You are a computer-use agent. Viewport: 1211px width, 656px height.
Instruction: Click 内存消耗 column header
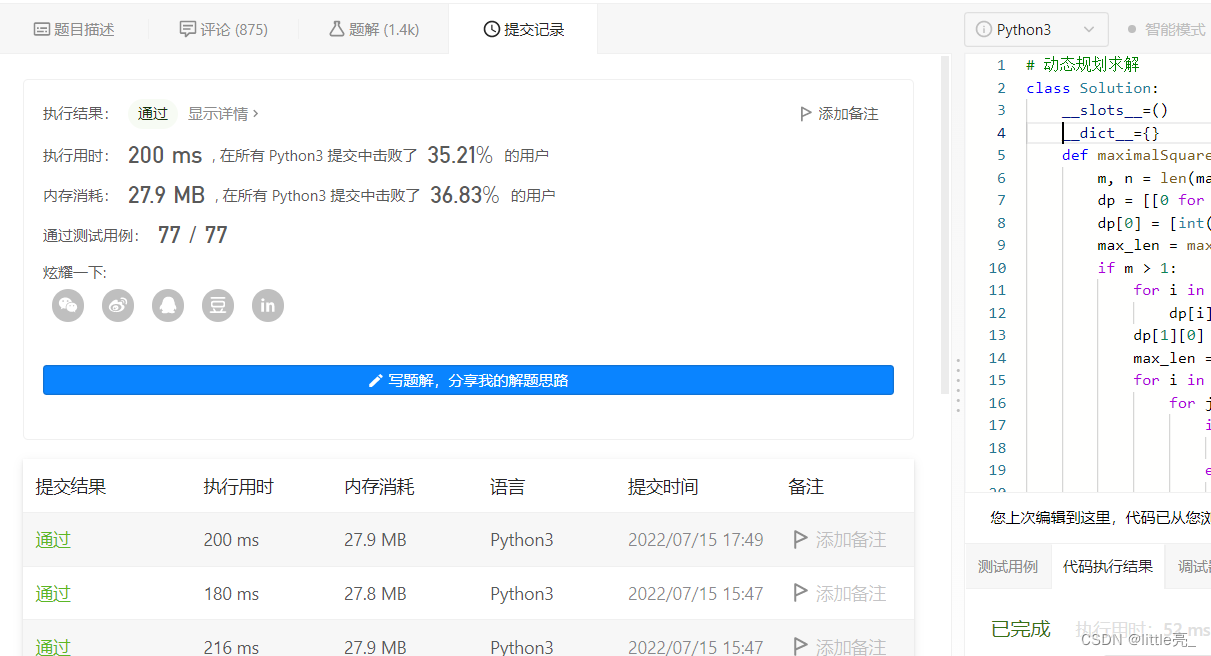click(x=379, y=487)
